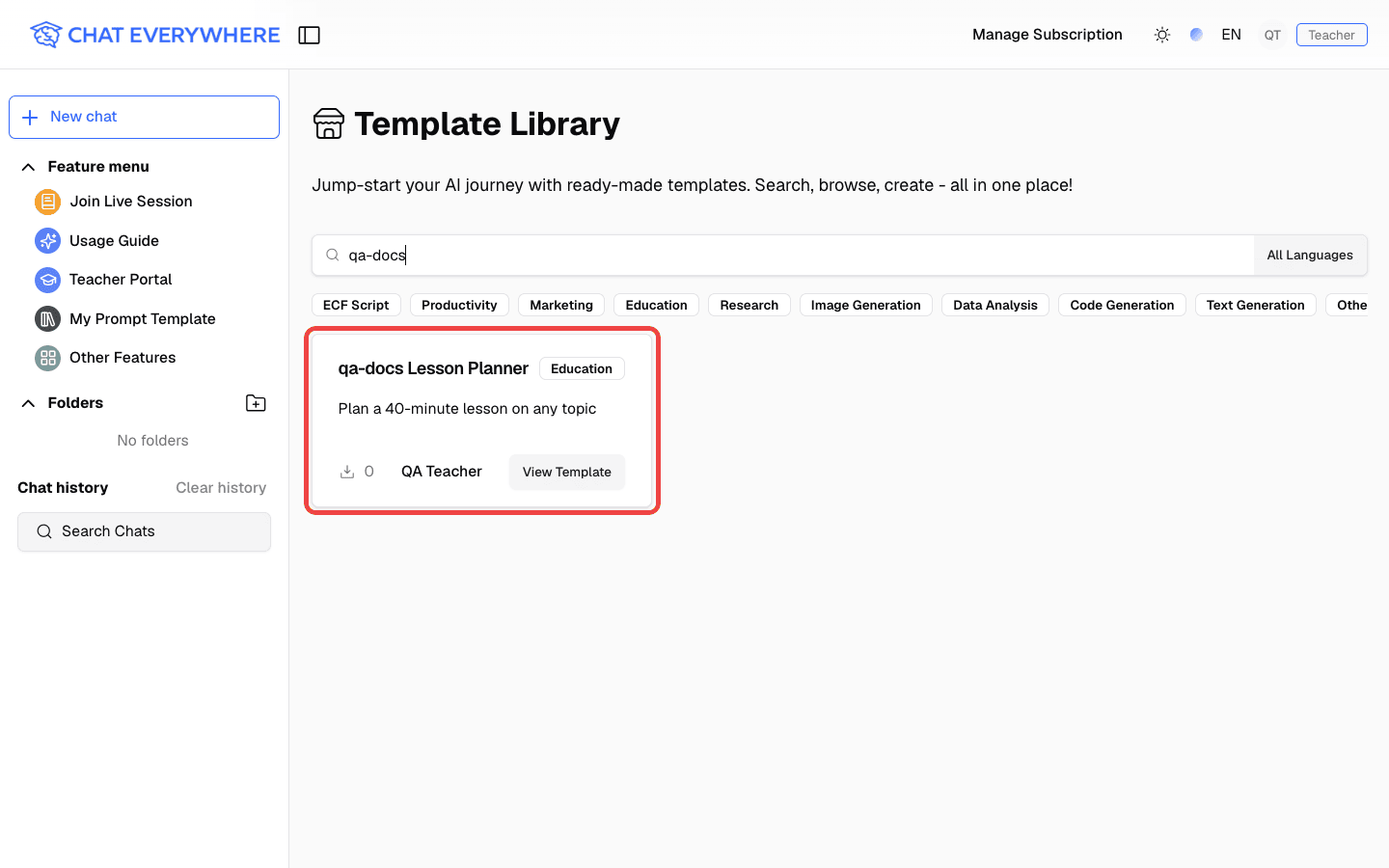Filter templates by ECF Script
Screen dimensions: 1389x868
[x=356, y=305]
